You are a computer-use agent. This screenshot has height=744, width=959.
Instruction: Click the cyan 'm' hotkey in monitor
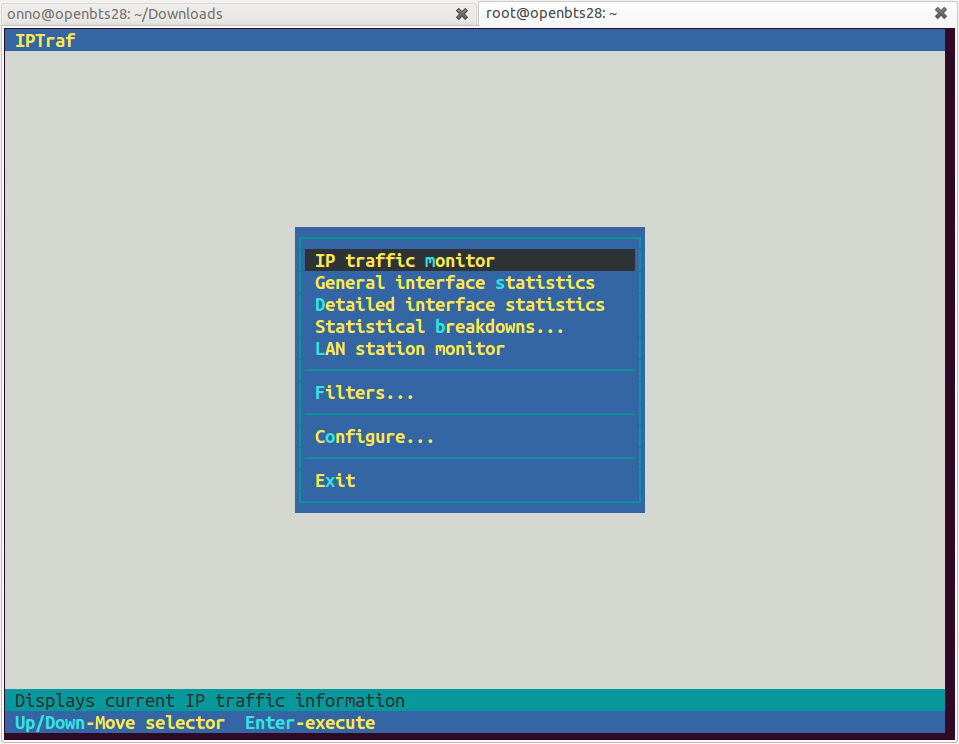point(430,261)
